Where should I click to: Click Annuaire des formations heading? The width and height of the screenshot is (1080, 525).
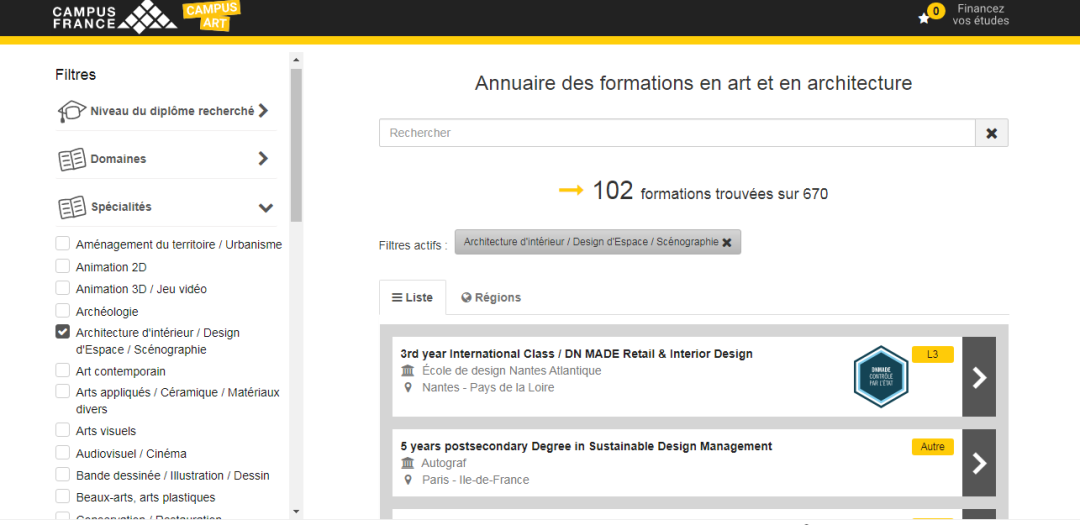(694, 83)
